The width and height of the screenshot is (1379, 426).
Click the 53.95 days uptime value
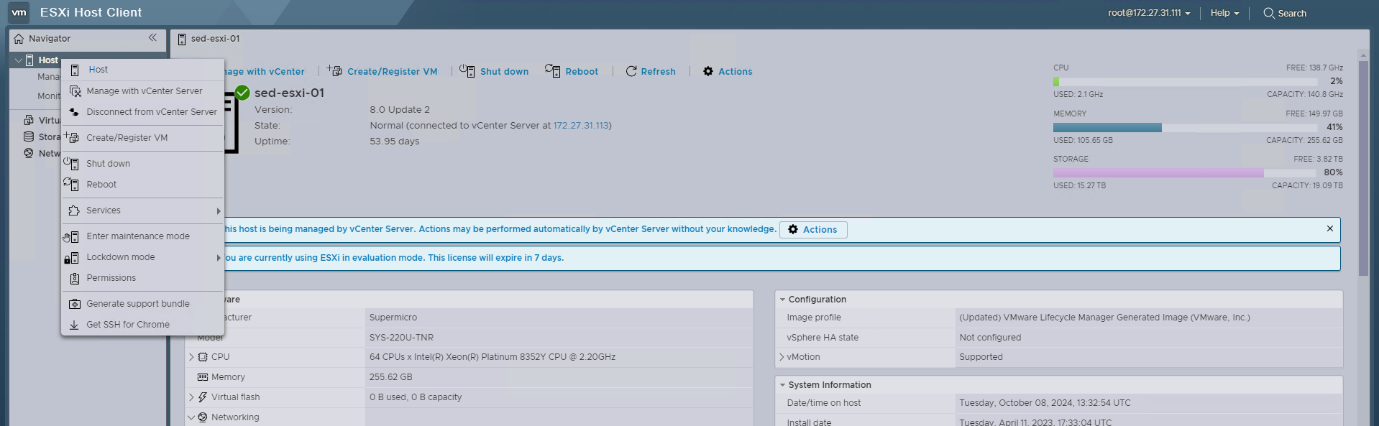(395, 142)
